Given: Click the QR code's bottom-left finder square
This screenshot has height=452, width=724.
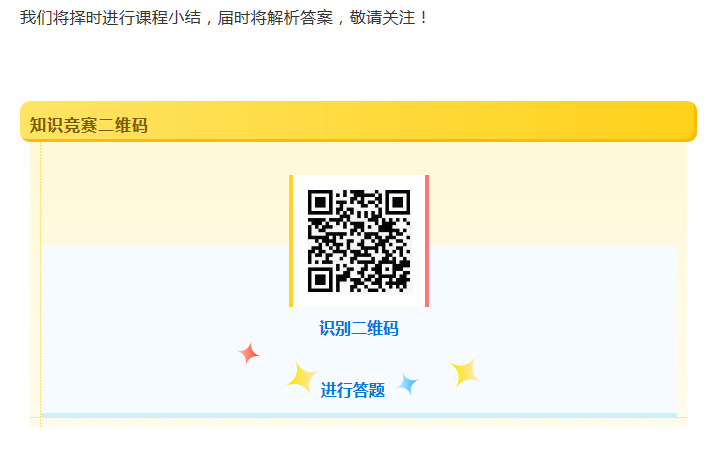Looking at the screenshot, I should 320,280.
